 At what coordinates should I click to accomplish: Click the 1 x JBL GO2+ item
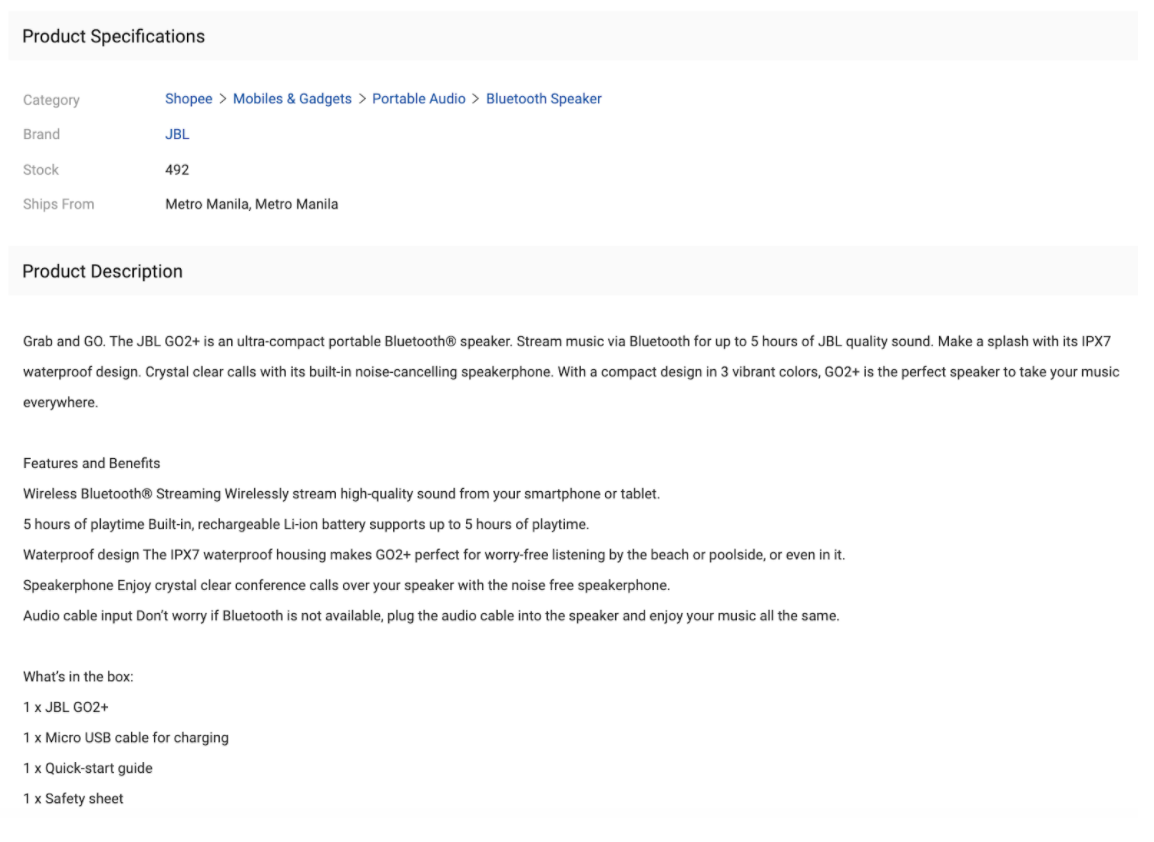click(x=65, y=707)
